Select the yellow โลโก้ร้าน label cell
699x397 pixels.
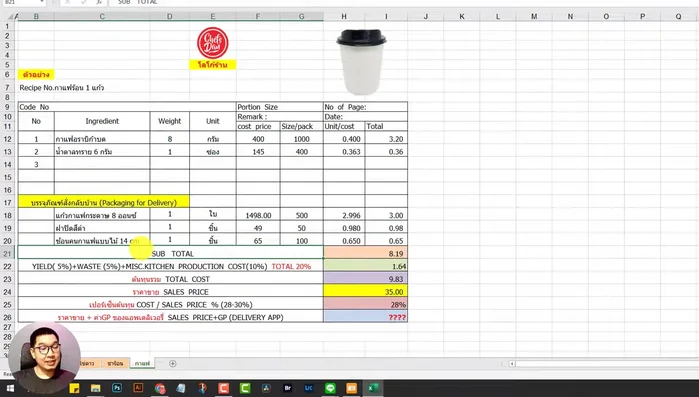(213, 65)
